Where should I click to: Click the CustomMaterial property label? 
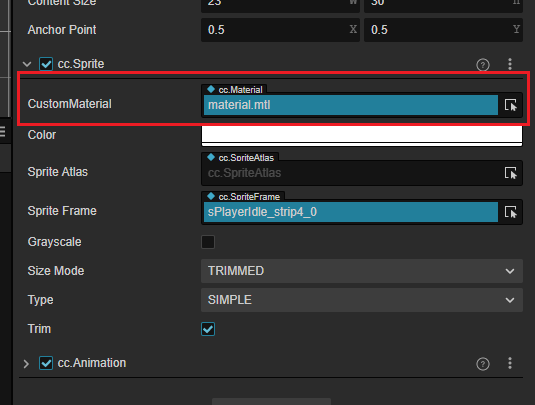point(70,104)
